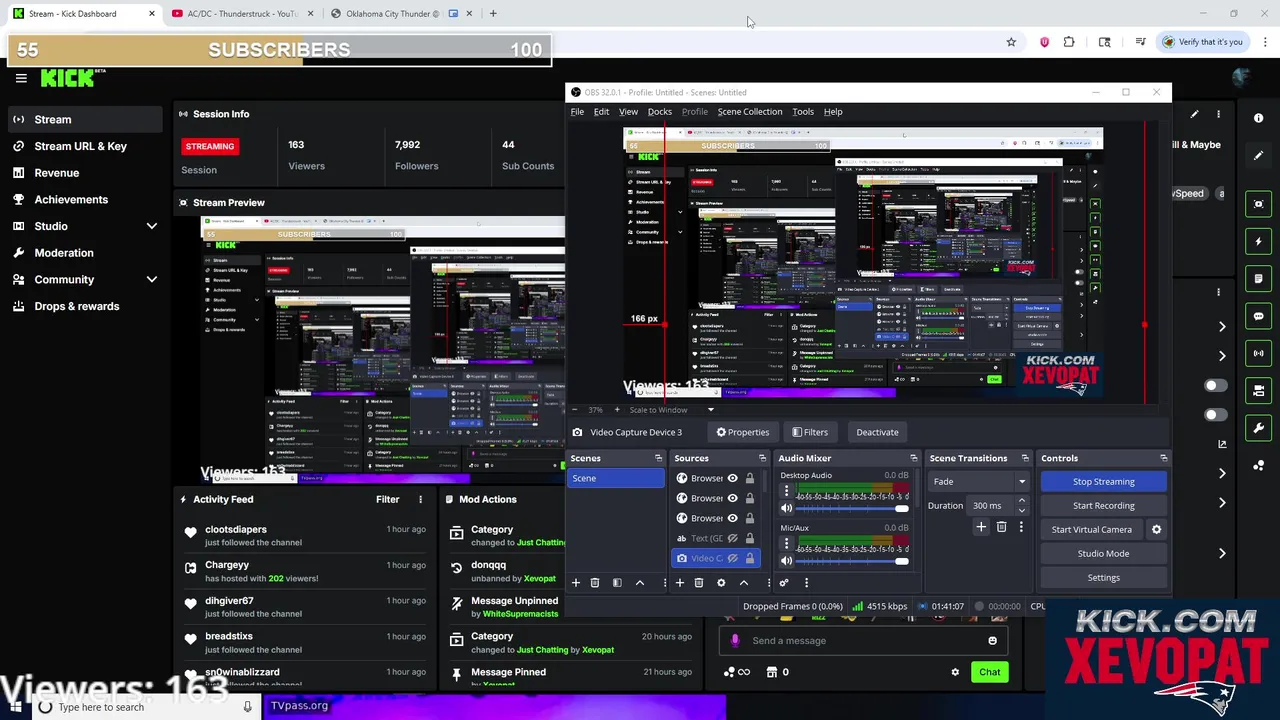Click the info icon in Kick right sidebar
Image resolution: width=1280 pixels, height=720 pixels.
1259,118
